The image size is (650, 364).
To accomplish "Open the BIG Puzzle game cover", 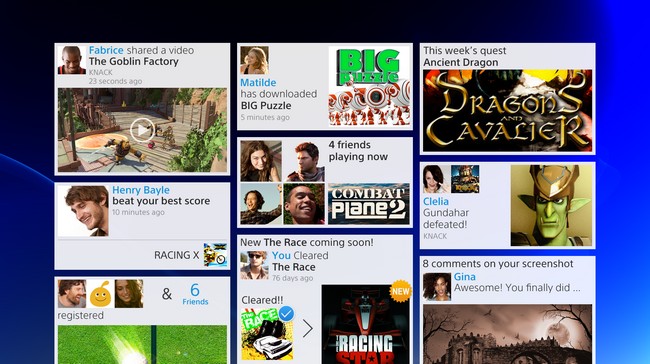I will click(369, 86).
